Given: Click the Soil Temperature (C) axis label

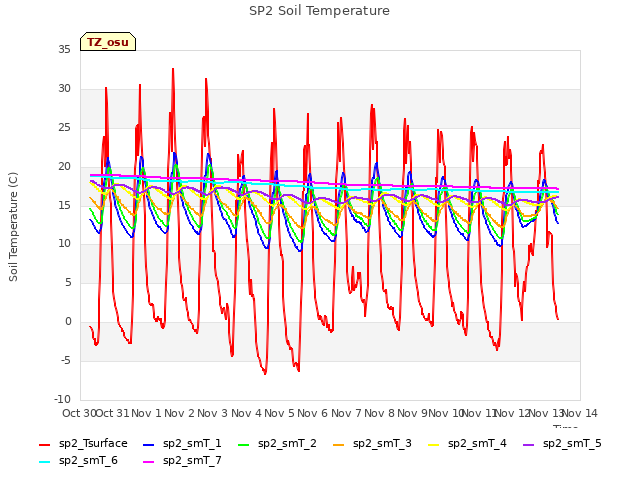Looking at the screenshot, I should pyautogui.click(x=13, y=227).
